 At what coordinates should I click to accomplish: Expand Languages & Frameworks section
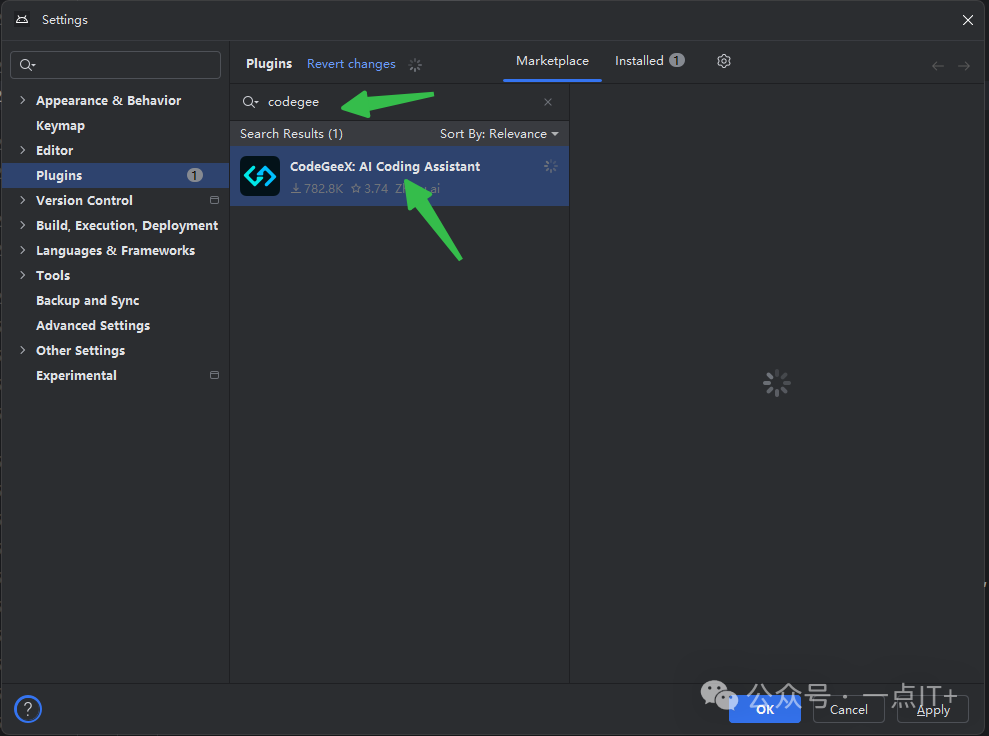click(23, 250)
